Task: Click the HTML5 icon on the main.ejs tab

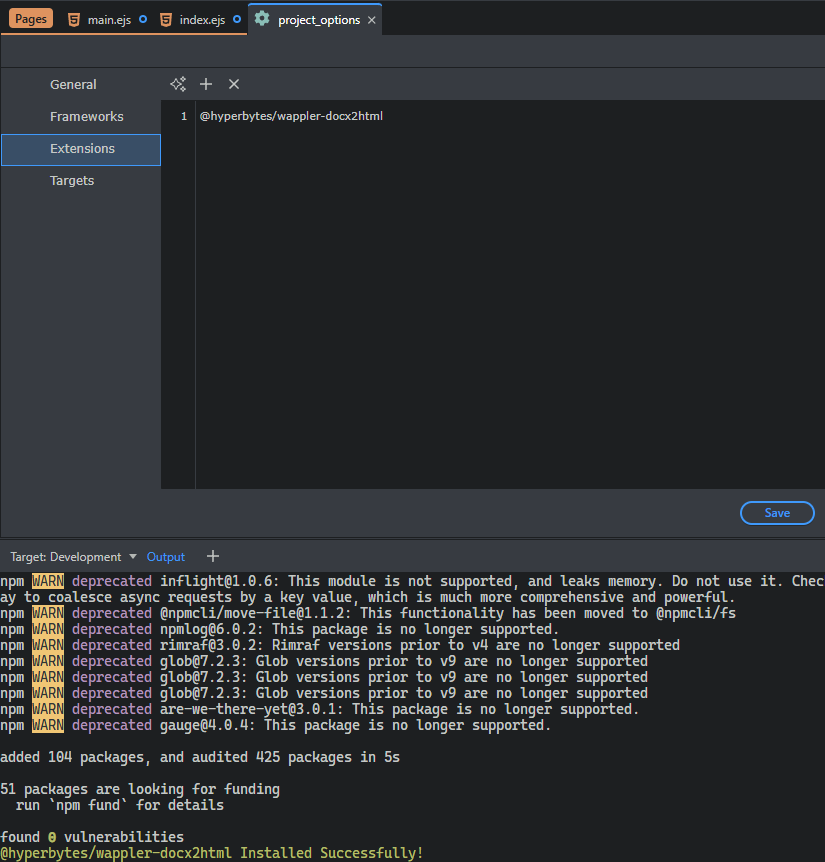Action: click(x=75, y=19)
